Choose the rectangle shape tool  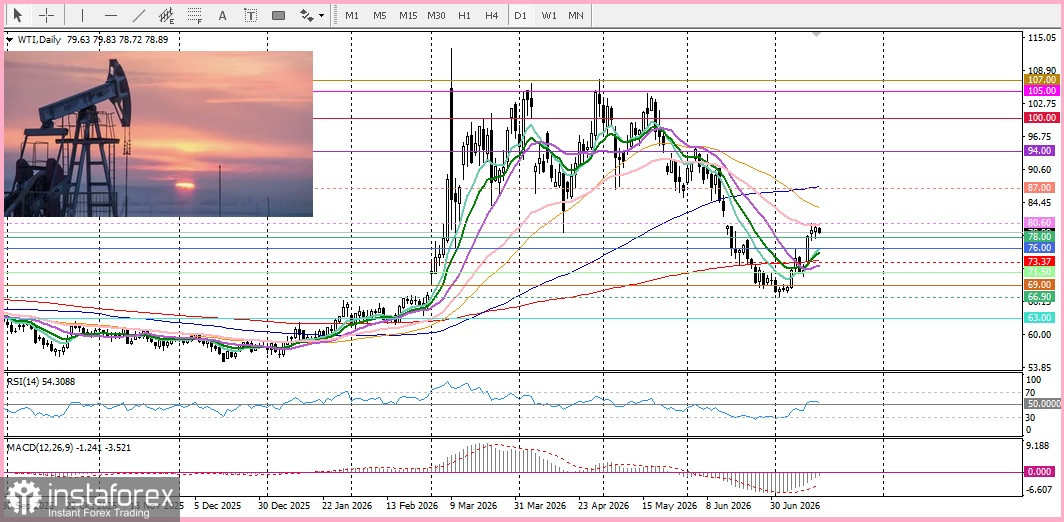pyautogui.click(x=278, y=15)
